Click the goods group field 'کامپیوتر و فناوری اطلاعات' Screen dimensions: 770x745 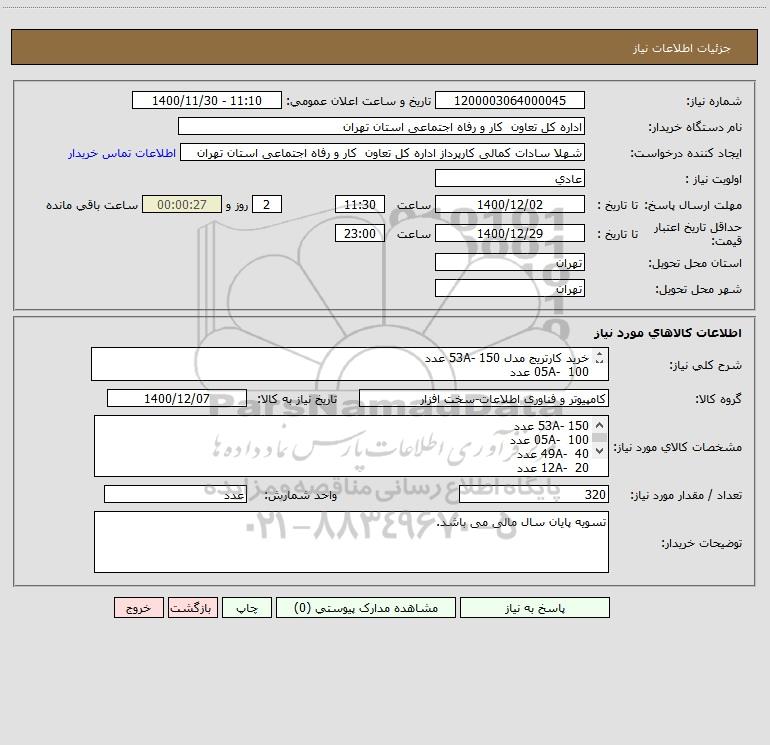point(484,398)
